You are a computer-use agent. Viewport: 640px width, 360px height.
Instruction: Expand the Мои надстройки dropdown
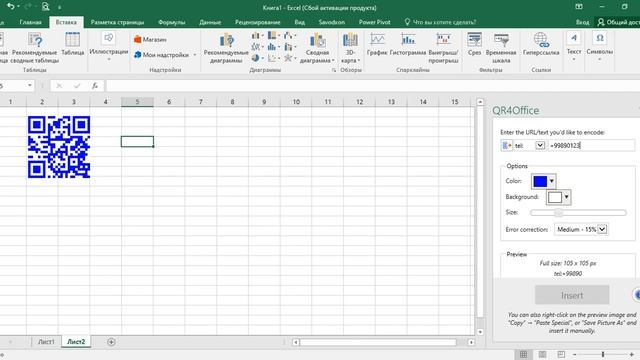(x=195, y=55)
